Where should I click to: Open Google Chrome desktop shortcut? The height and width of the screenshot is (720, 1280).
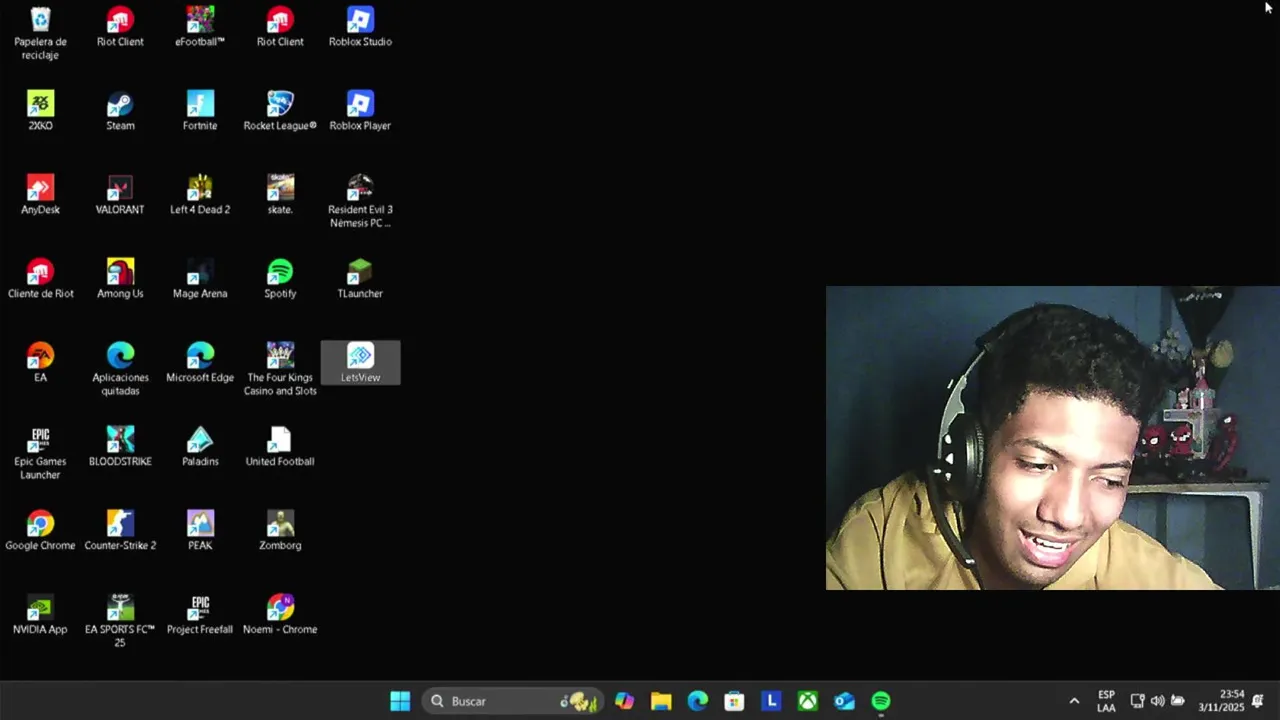pos(40,531)
